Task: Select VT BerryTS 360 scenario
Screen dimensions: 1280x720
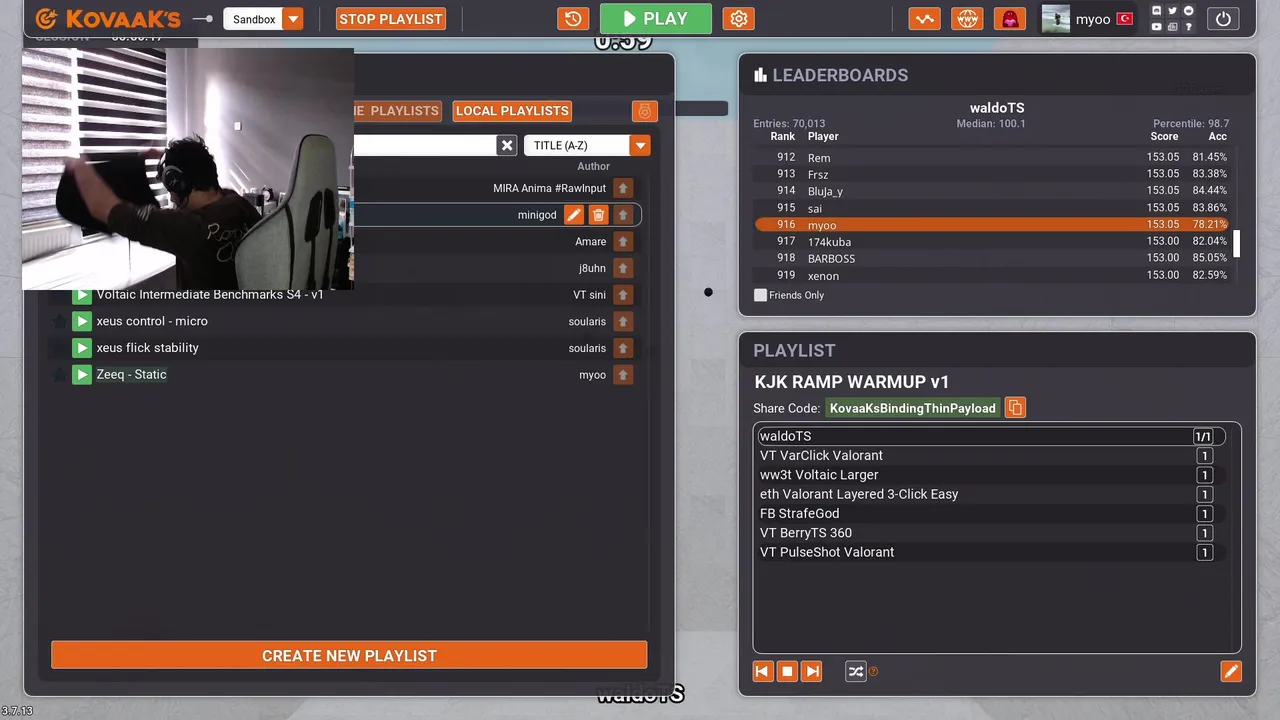Action: pyautogui.click(x=990, y=533)
